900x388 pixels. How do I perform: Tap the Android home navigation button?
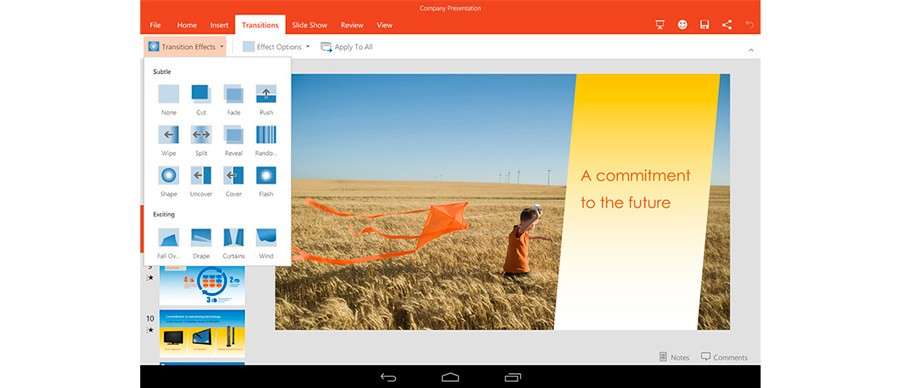pos(451,377)
